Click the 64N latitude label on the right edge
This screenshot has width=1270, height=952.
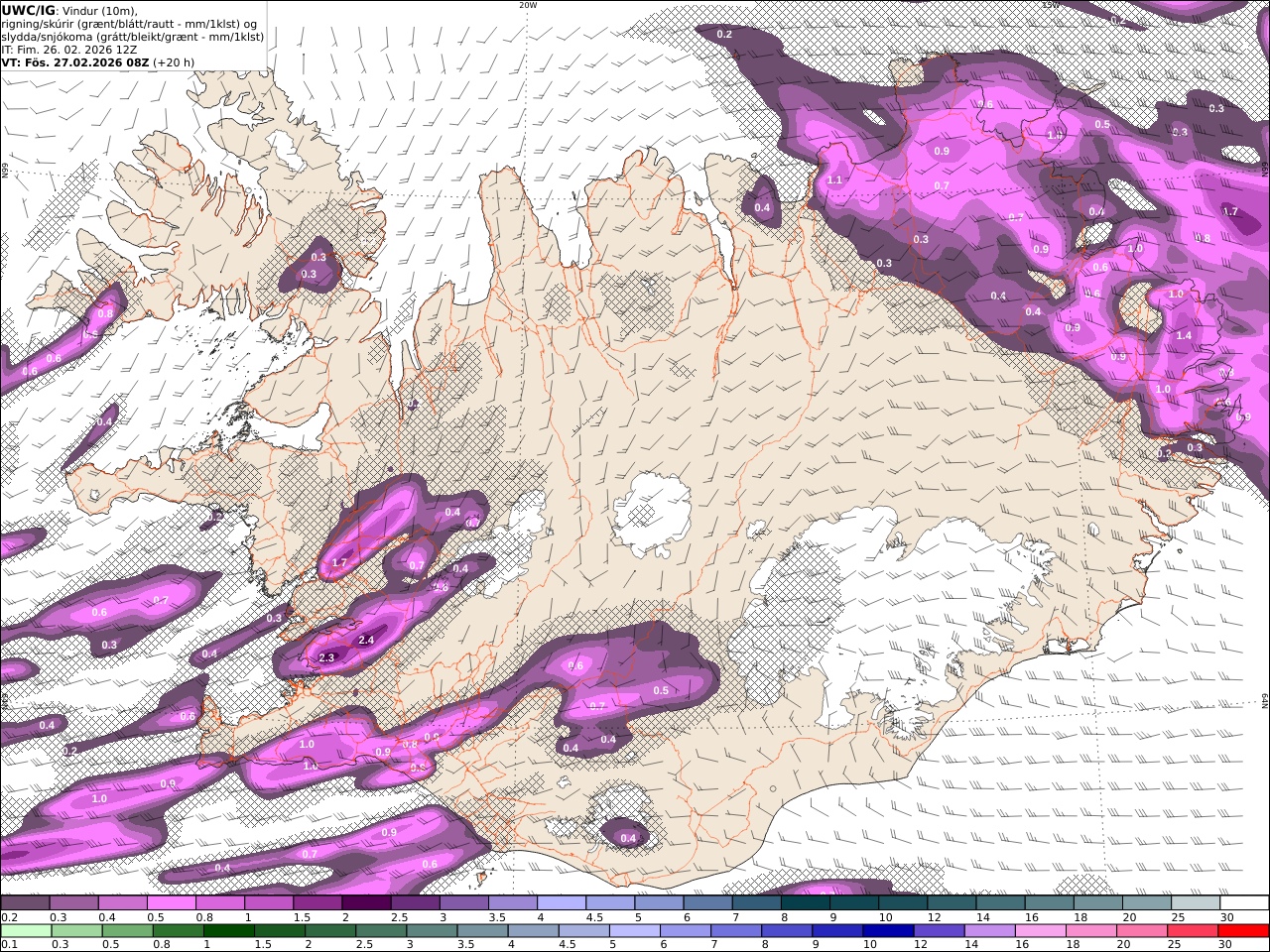pyautogui.click(x=1266, y=702)
